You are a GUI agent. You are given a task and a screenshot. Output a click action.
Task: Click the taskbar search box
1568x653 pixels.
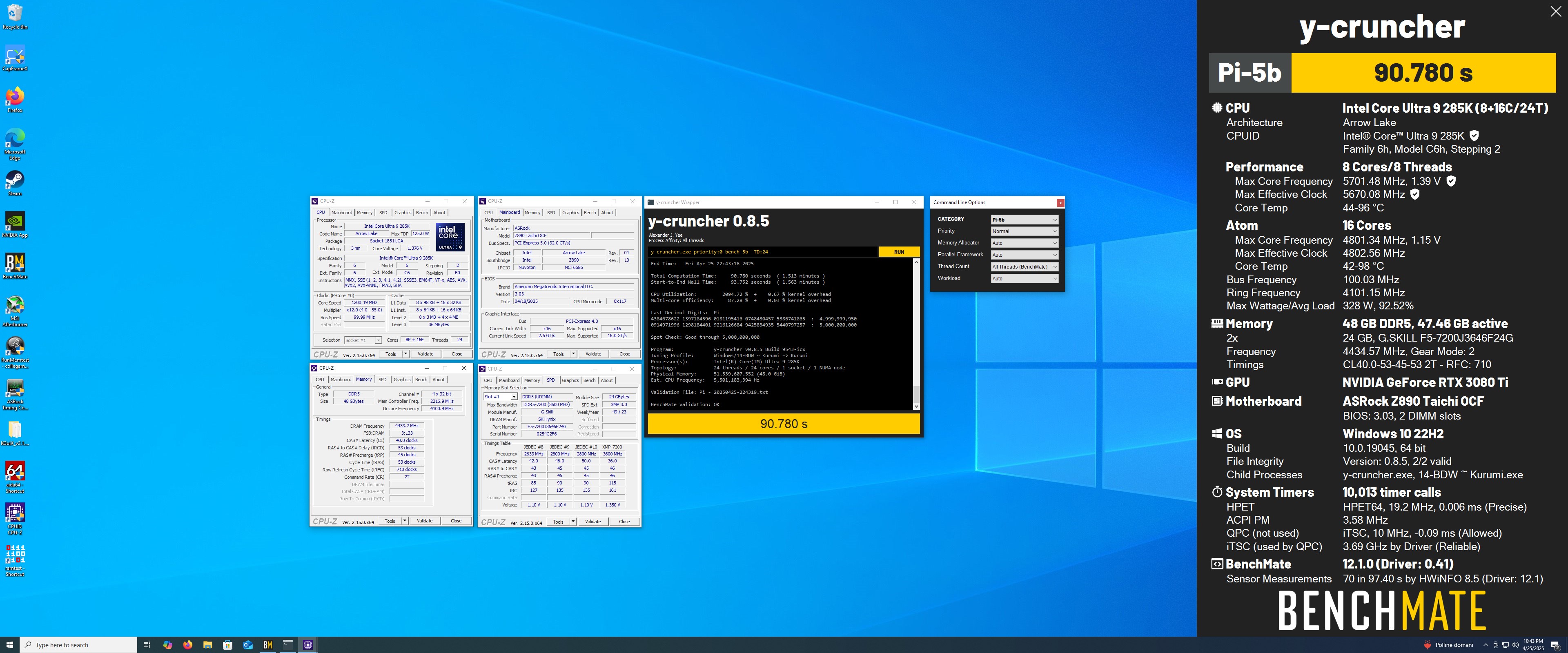point(78,644)
